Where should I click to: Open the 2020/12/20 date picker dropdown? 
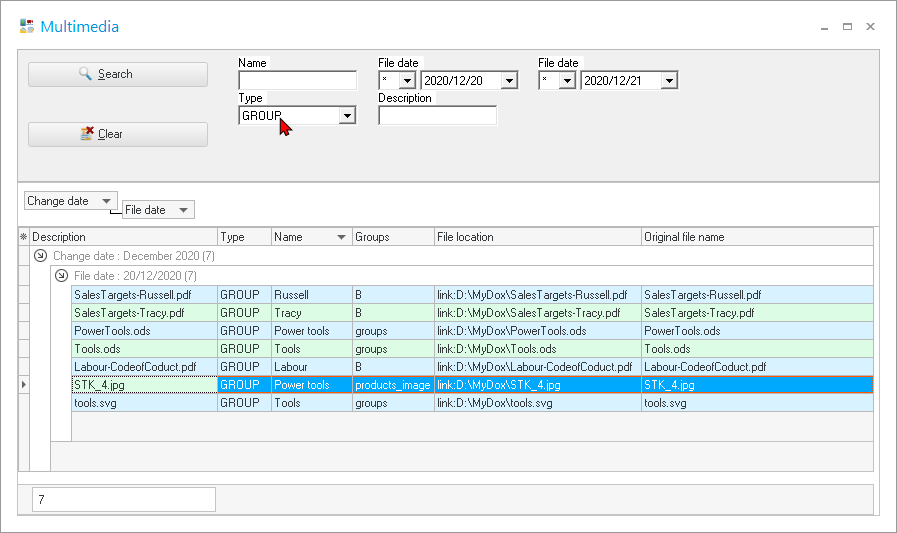[x=508, y=81]
